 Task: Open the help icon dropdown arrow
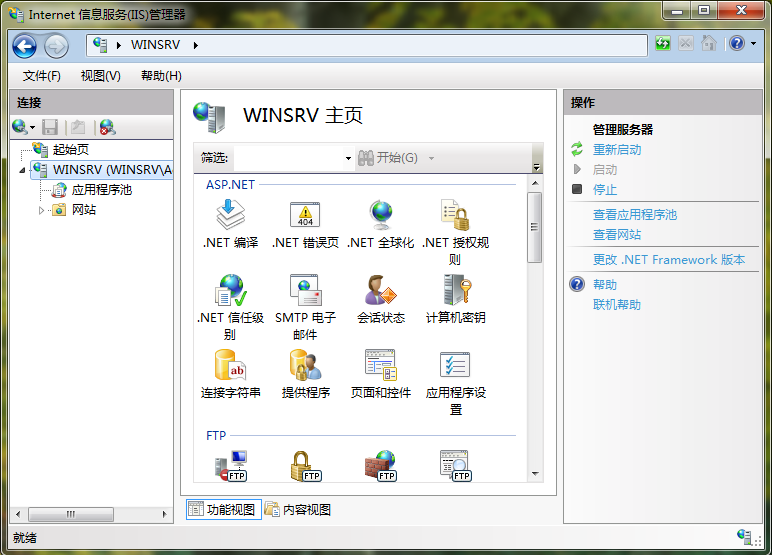pyautogui.click(x=753, y=44)
